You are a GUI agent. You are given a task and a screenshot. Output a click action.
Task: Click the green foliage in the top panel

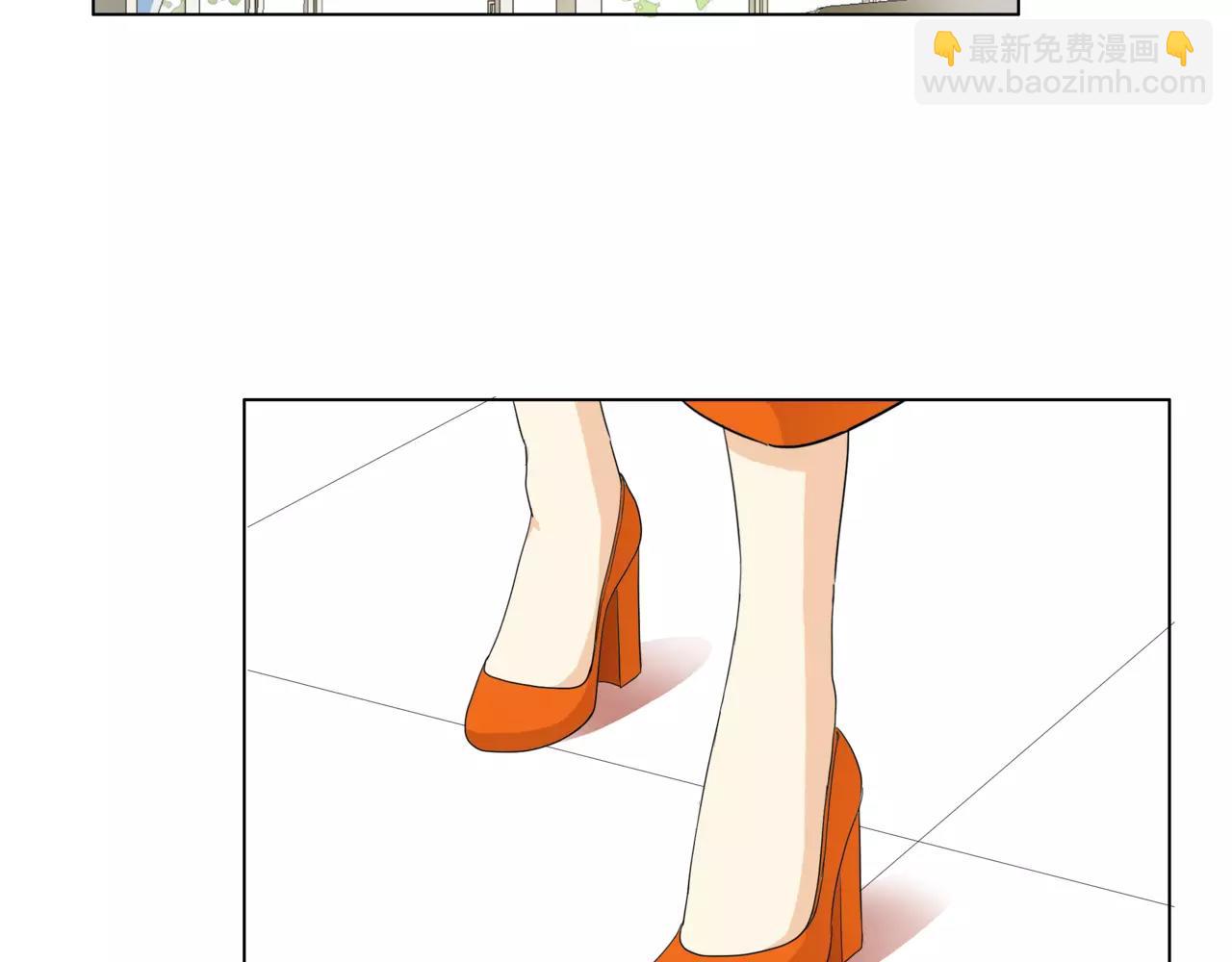(647, 9)
